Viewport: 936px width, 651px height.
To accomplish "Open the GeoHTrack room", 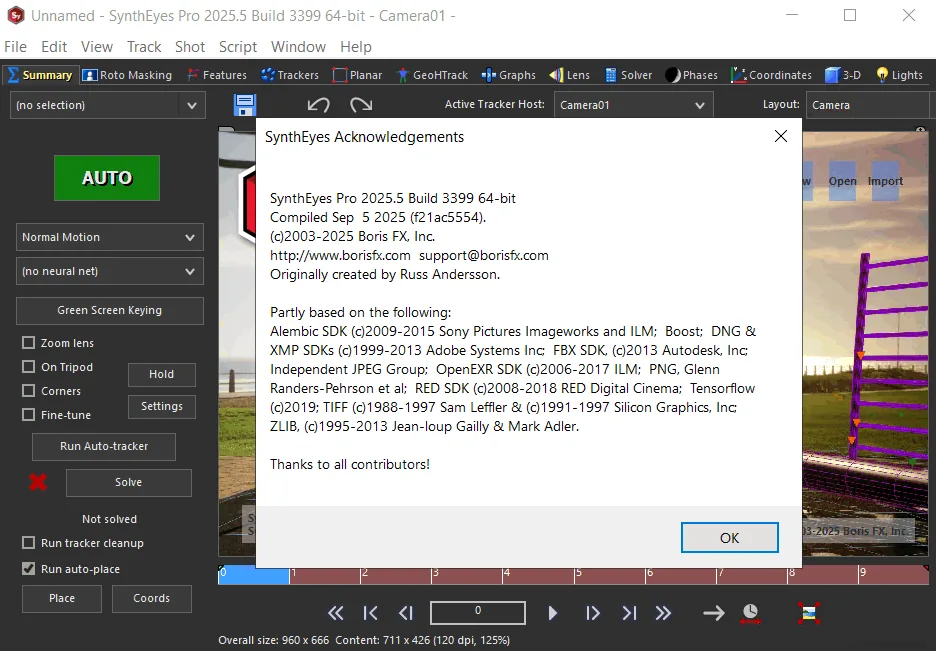I will coord(432,75).
